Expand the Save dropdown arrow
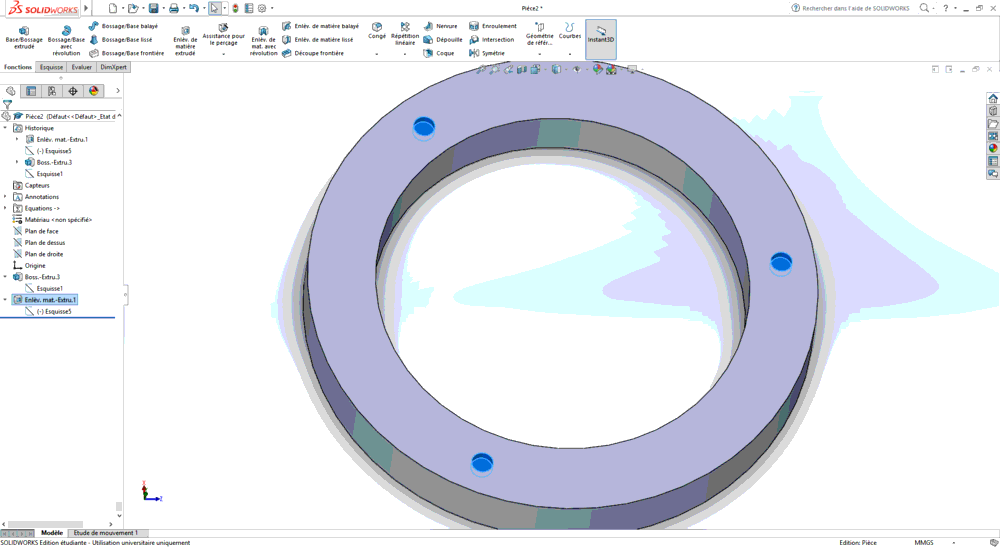The width and height of the screenshot is (1000, 547). [x=163, y=8]
